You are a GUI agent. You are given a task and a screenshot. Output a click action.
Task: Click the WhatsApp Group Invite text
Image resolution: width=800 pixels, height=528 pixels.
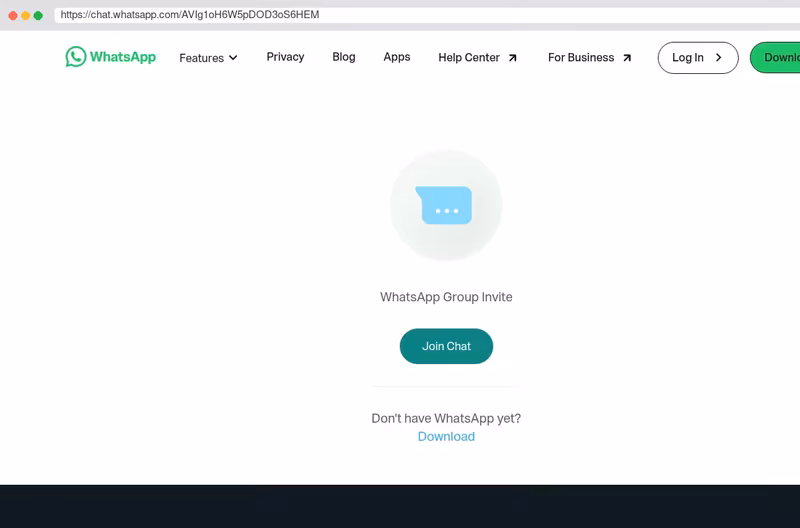point(446,297)
